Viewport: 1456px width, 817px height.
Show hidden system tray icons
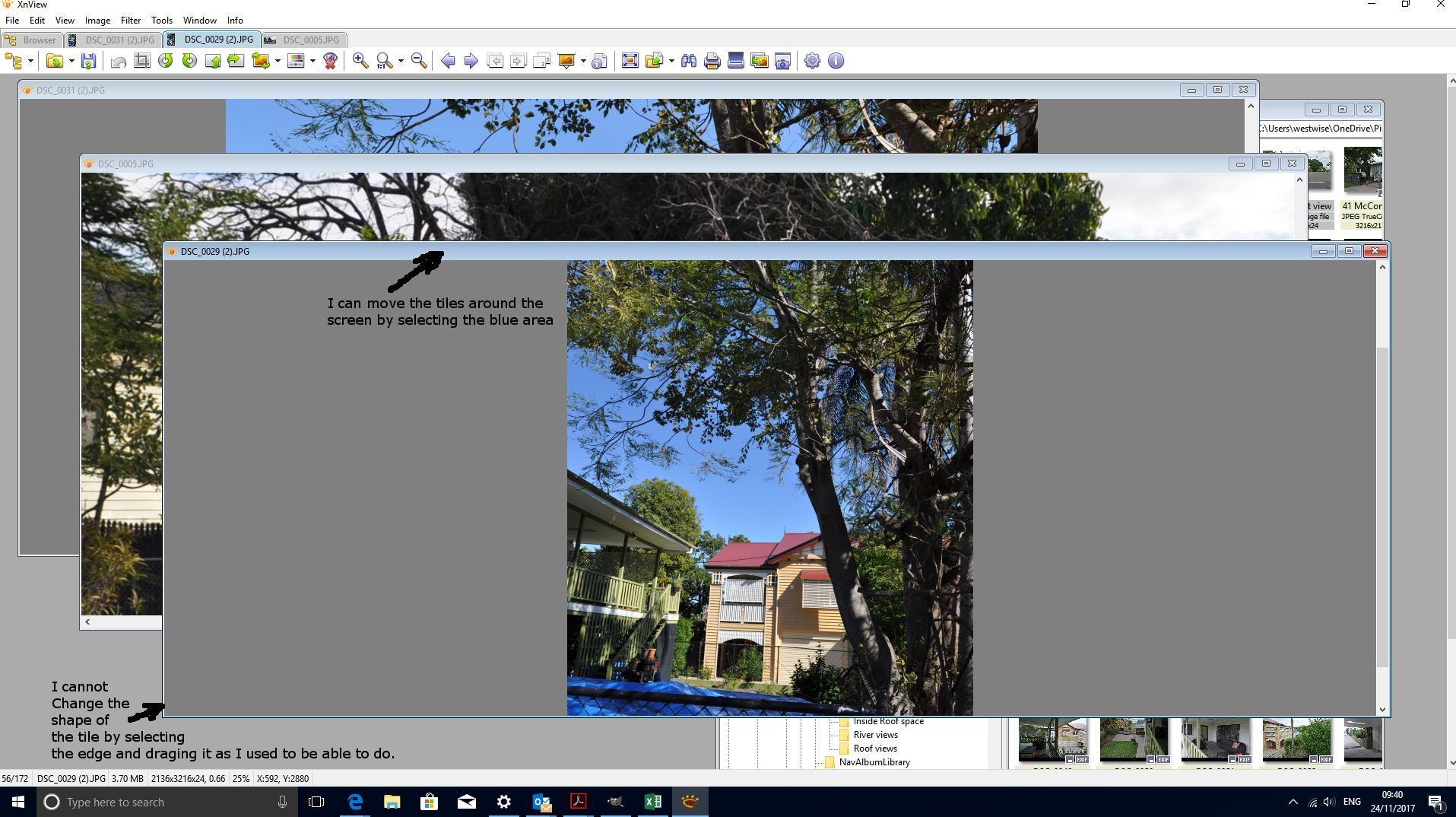(x=1293, y=802)
